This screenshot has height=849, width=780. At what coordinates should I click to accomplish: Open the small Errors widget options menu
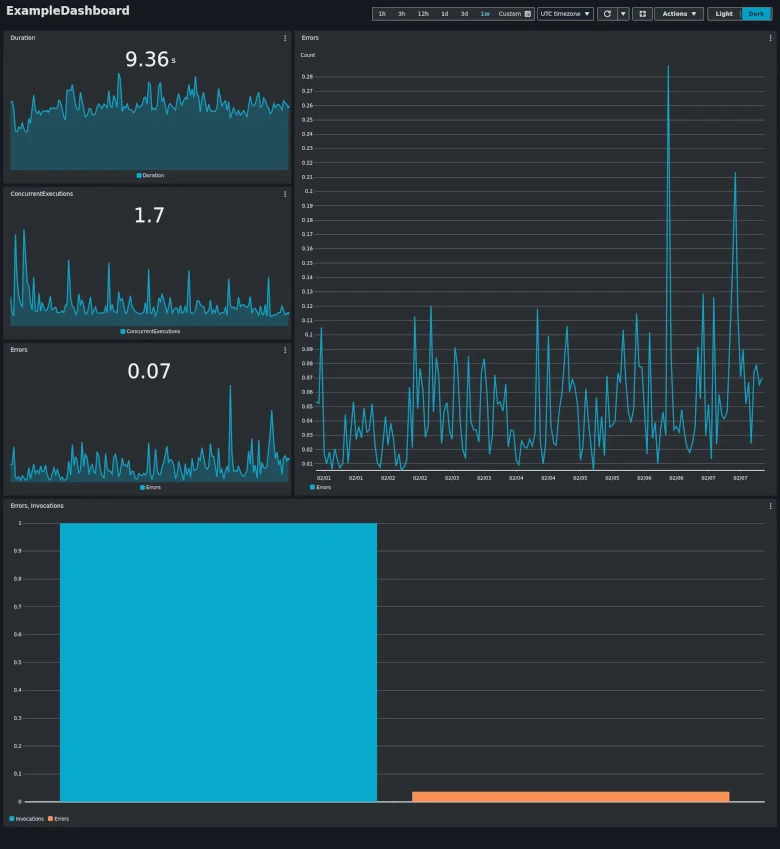tap(285, 350)
